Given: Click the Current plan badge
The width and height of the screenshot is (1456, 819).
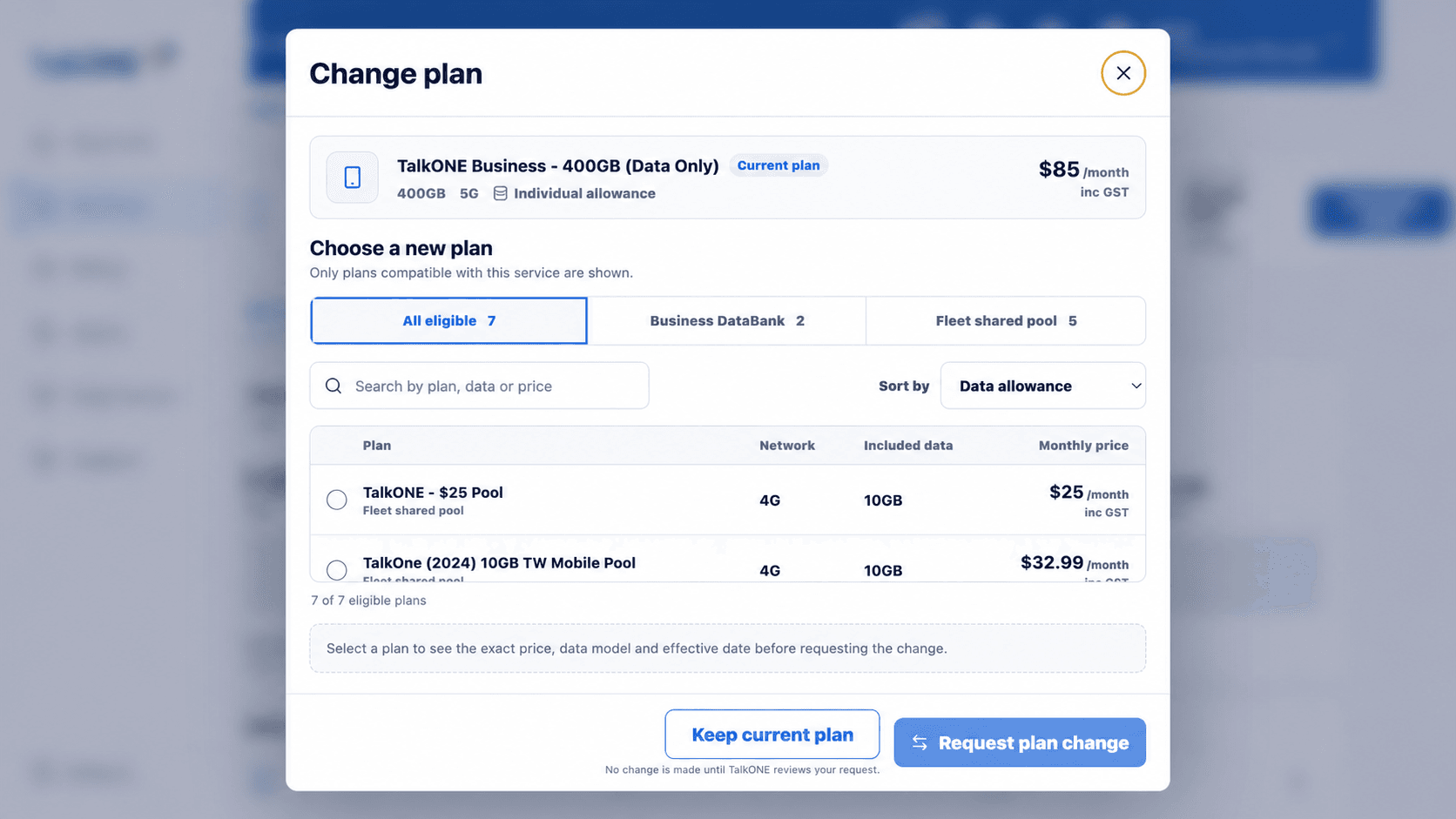Looking at the screenshot, I should [779, 165].
